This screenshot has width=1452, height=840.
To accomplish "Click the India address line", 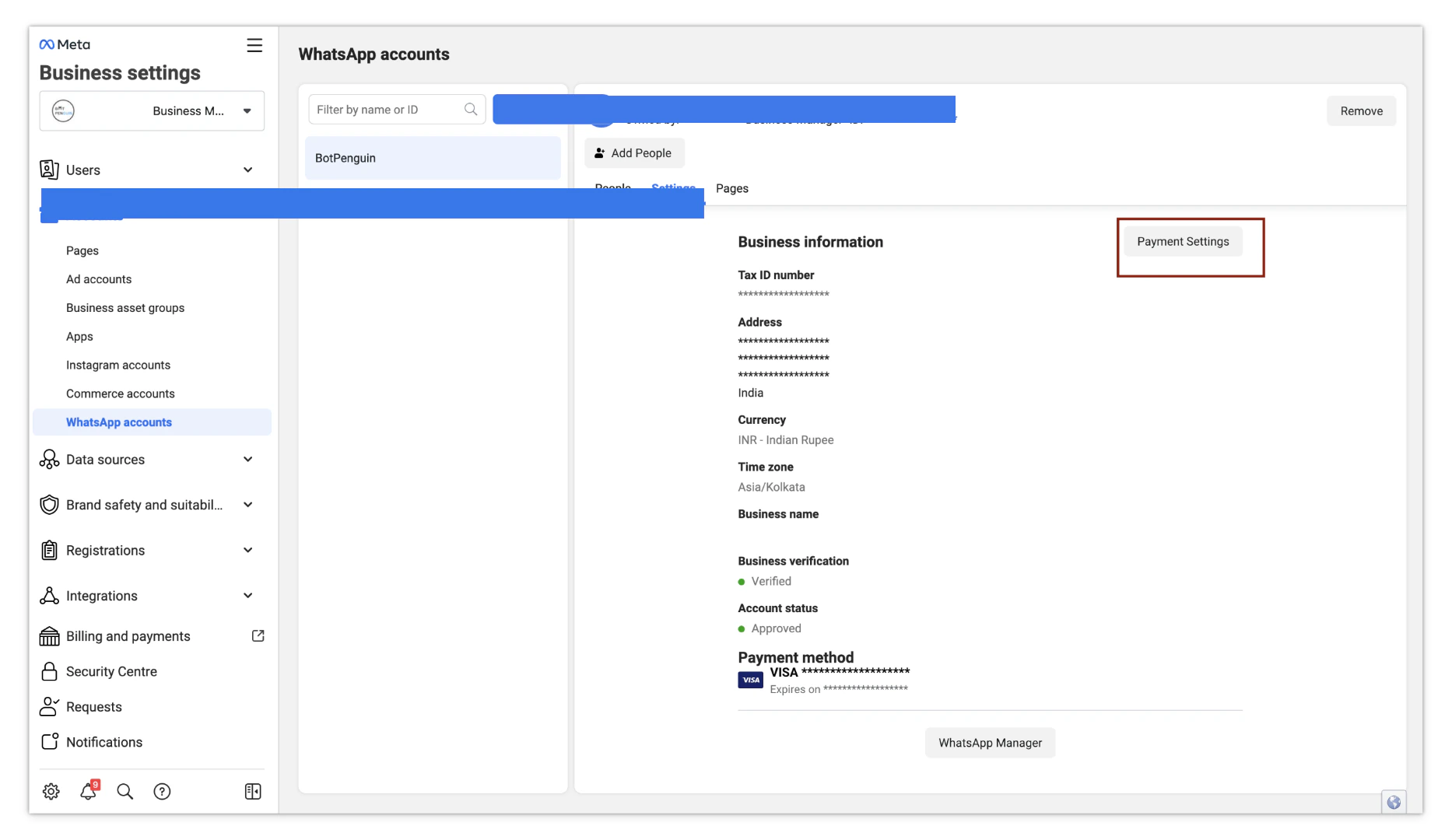I will [x=750, y=393].
